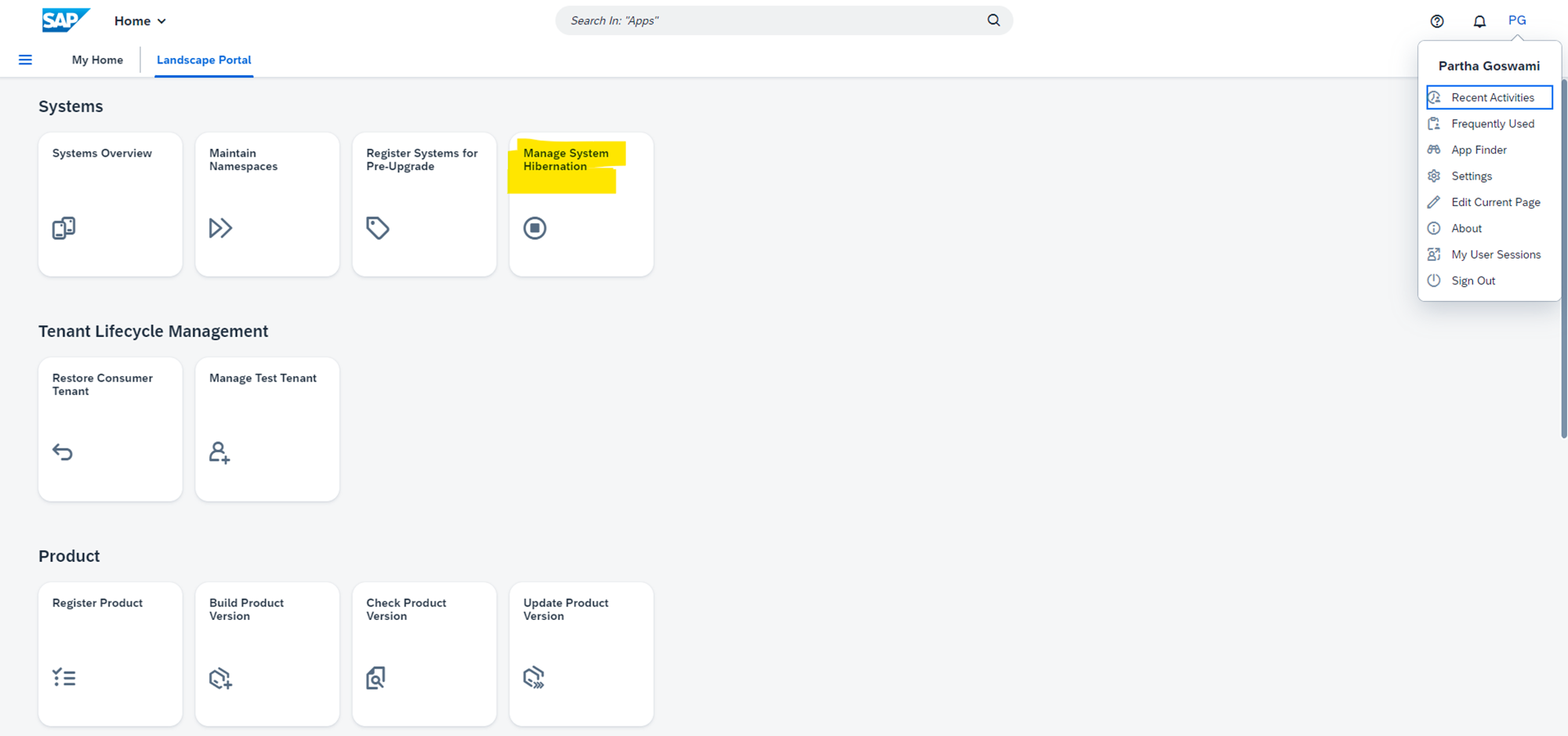Screen dimensions: 1568x736
Task: Open the Register Product tile
Action: (110, 653)
